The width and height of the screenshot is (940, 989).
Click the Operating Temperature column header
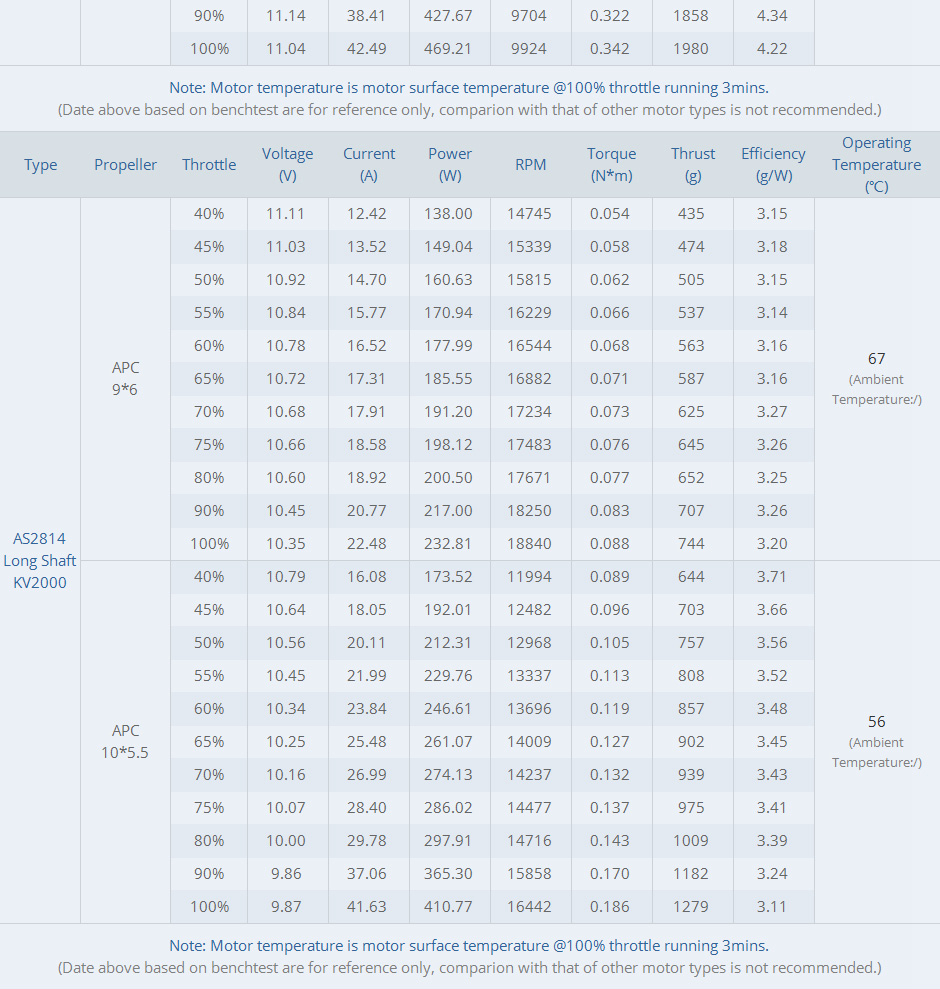click(x=876, y=165)
